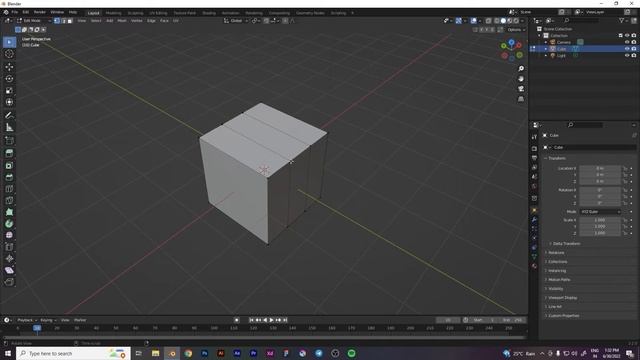Open the Global orientation dropdown
The width and height of the screenshot is (640, 360).
(x=236, y=20)
